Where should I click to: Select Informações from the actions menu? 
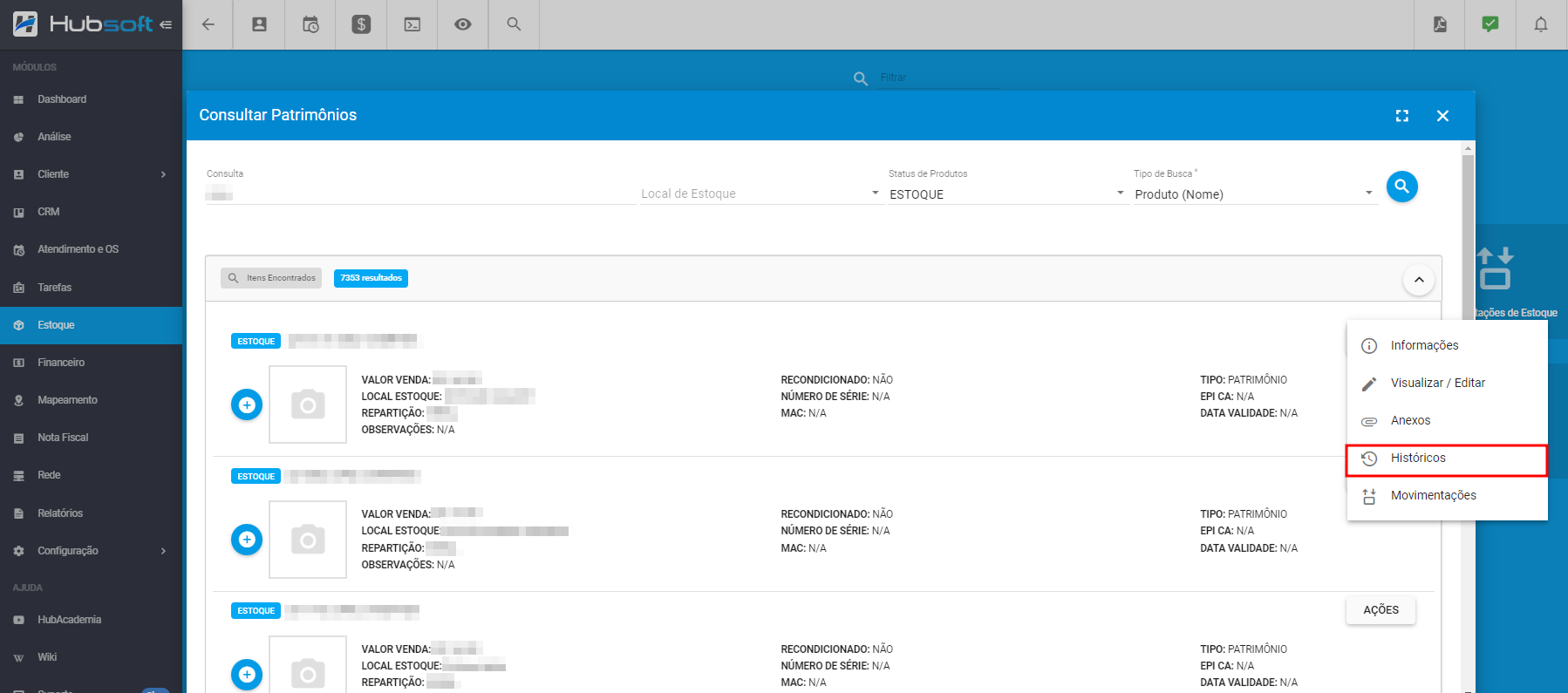pos(1447,345)
